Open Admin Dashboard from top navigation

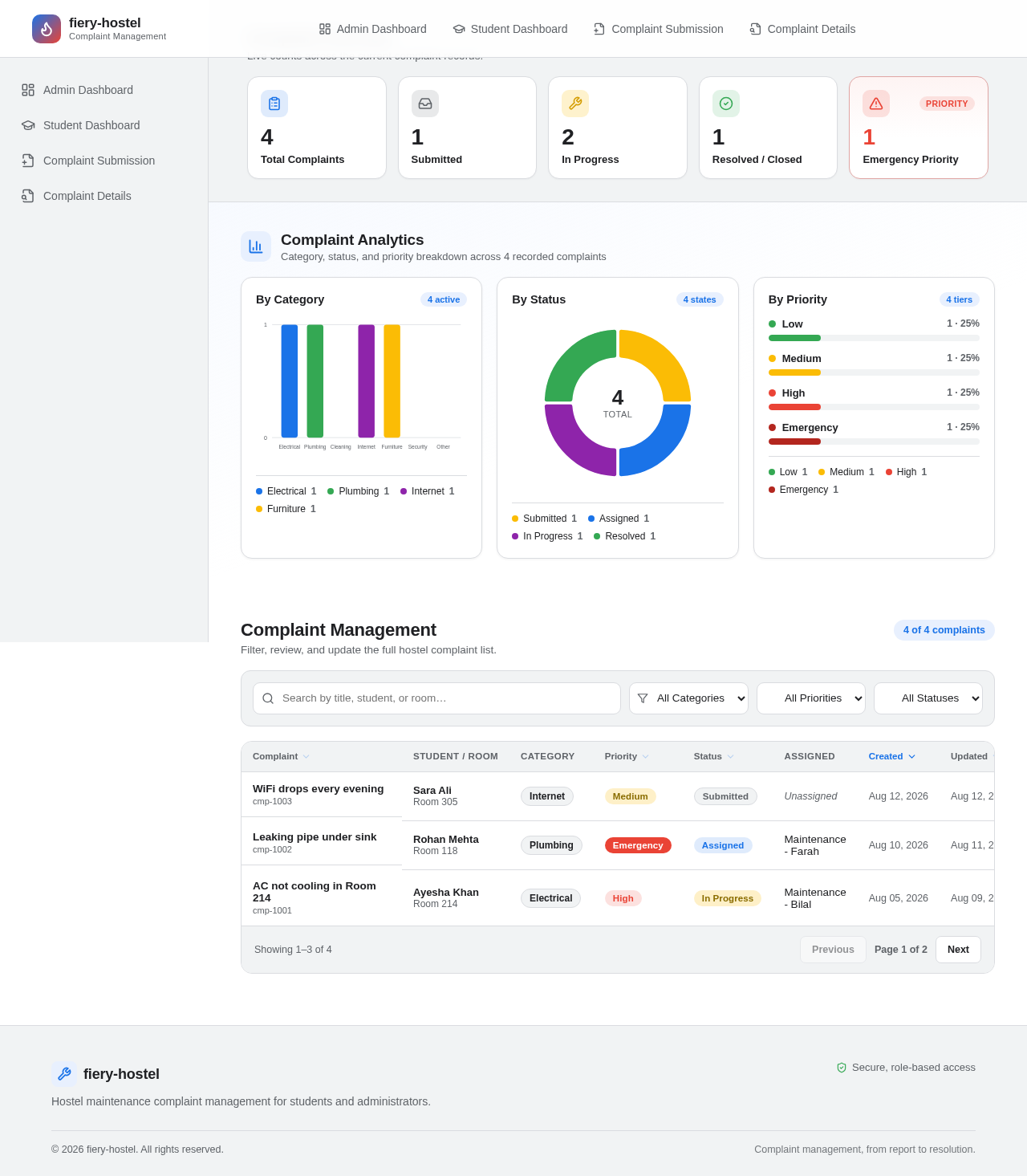pos(372,29)
